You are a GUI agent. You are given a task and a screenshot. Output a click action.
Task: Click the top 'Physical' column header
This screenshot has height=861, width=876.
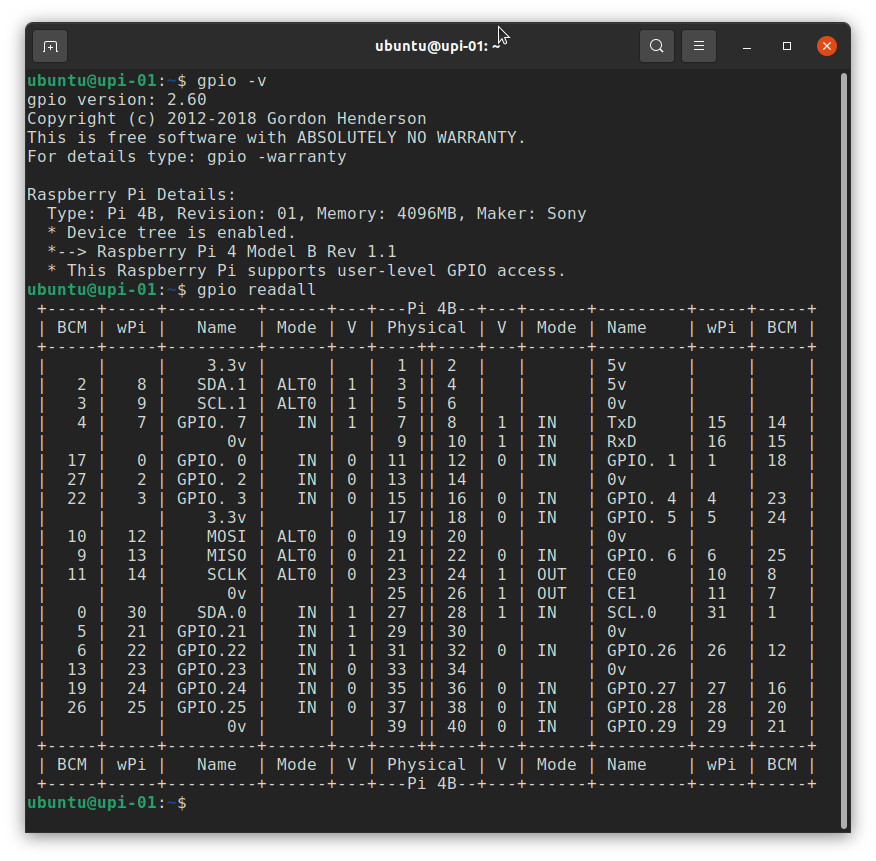(x=426, y=328)
